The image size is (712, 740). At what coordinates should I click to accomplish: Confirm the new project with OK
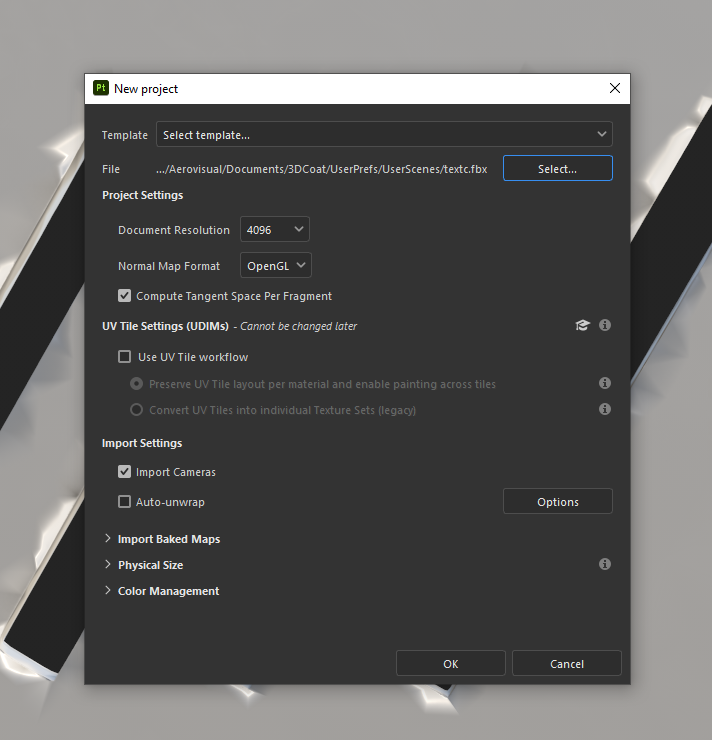click(x=450, y=664)
